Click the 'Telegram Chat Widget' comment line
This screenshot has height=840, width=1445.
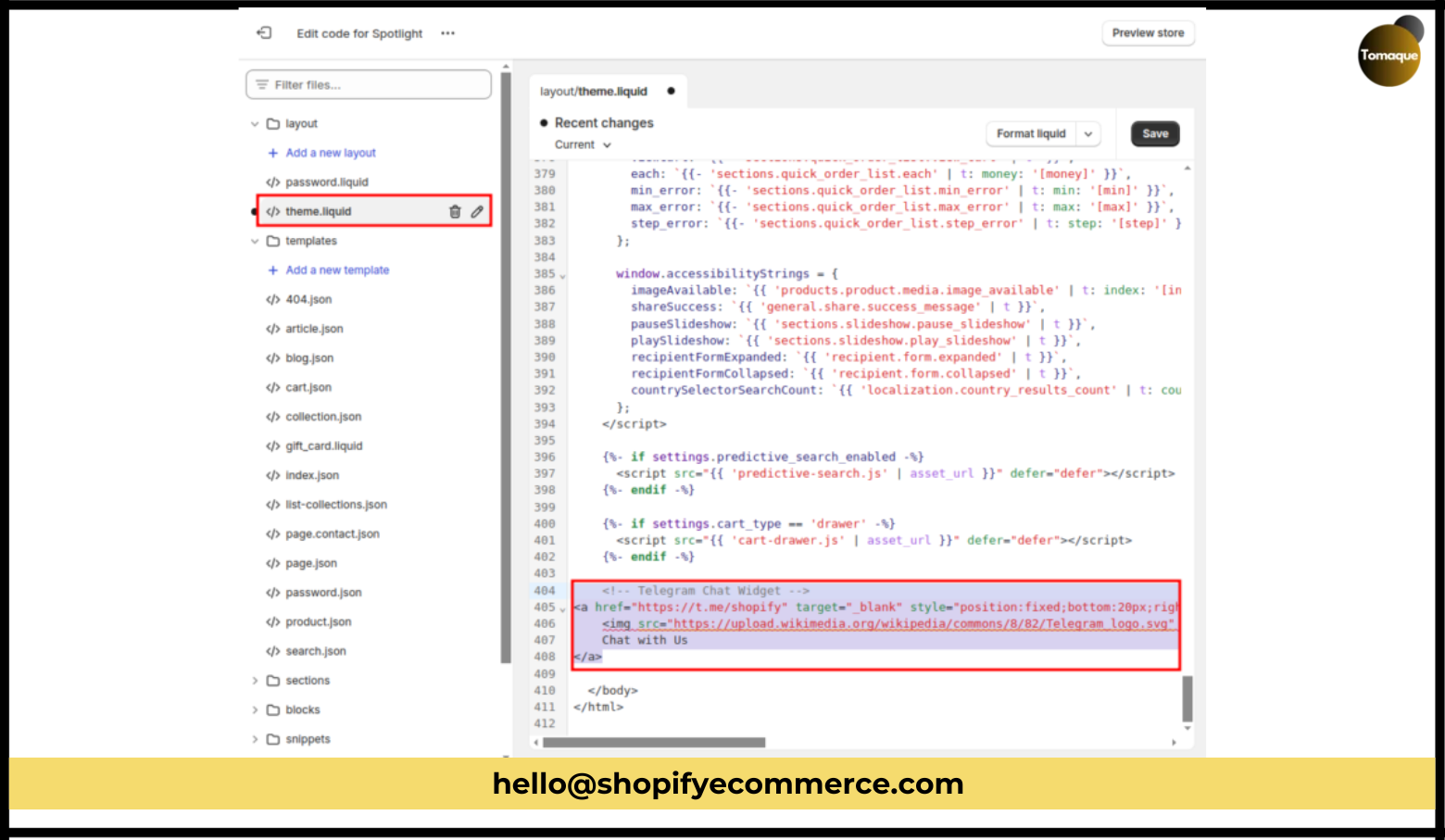[x=705, y=590]
